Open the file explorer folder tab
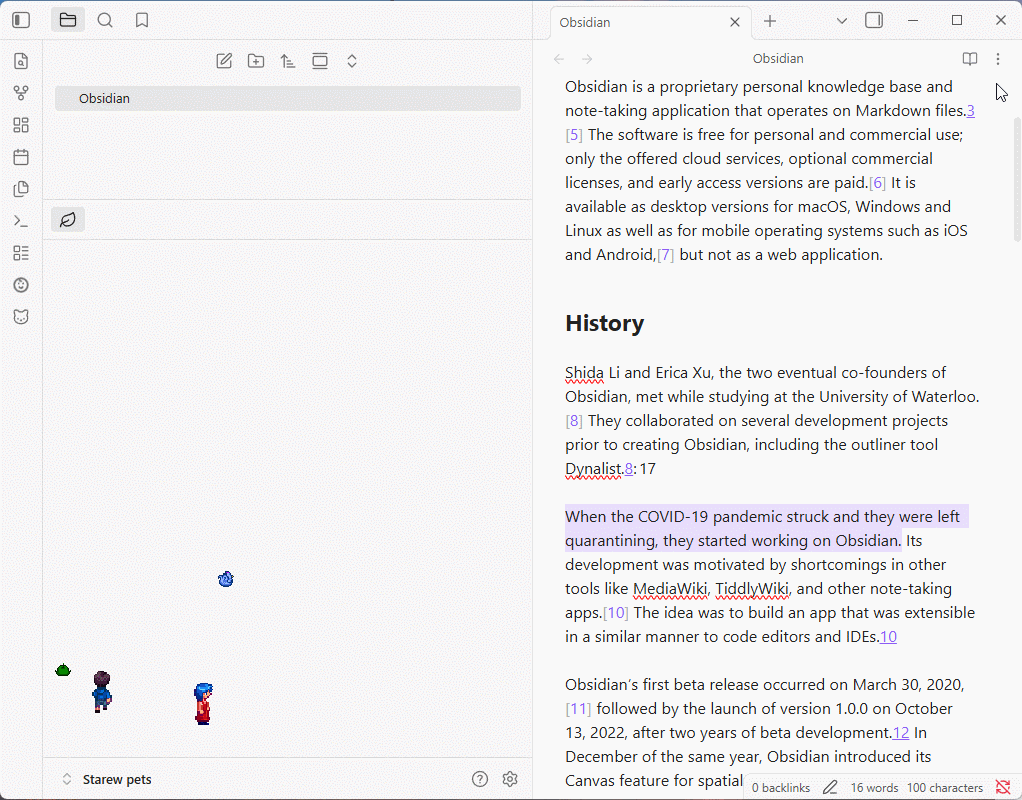 68,20
